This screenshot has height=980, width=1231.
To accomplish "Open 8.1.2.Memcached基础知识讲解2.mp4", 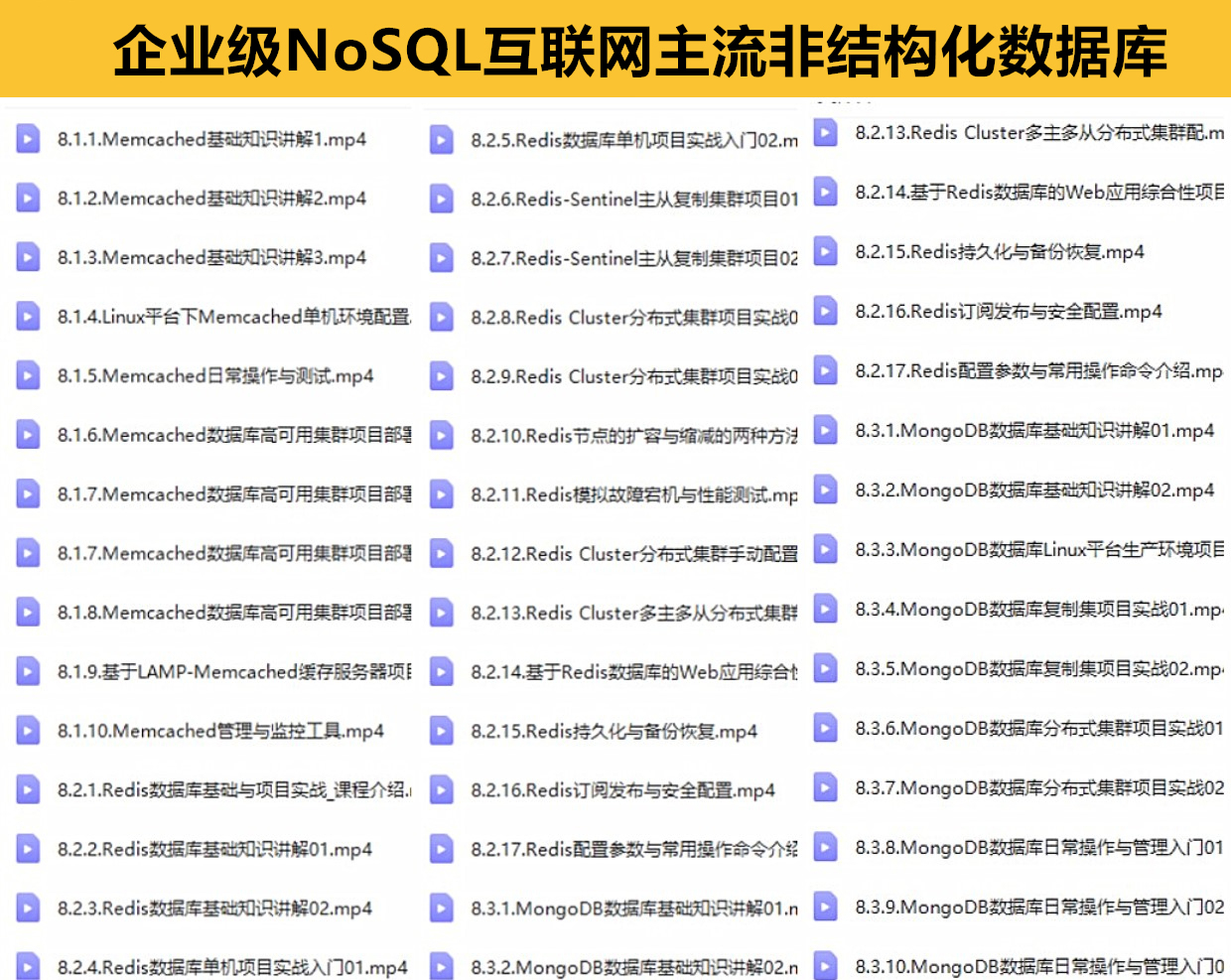I will pos(210,199).
